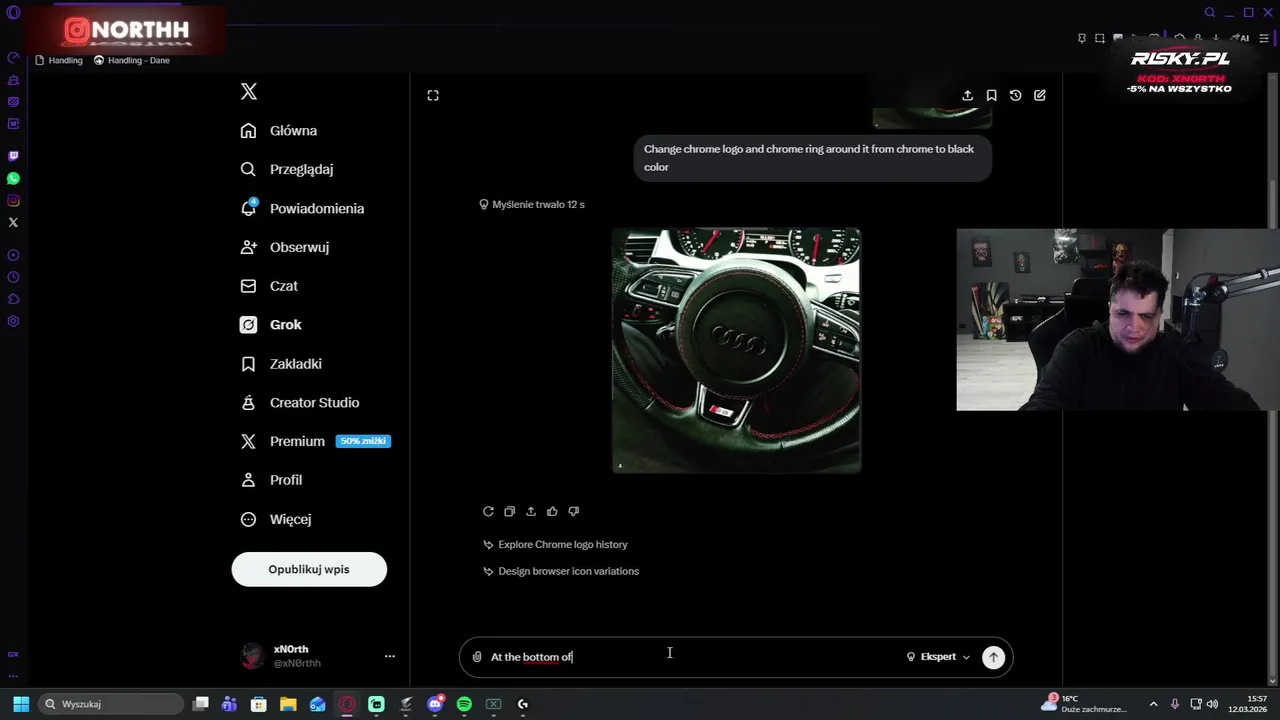This screenshot has width=1280, height=720.
Task: Open Więcej more menu
Action: pos(275,519)
